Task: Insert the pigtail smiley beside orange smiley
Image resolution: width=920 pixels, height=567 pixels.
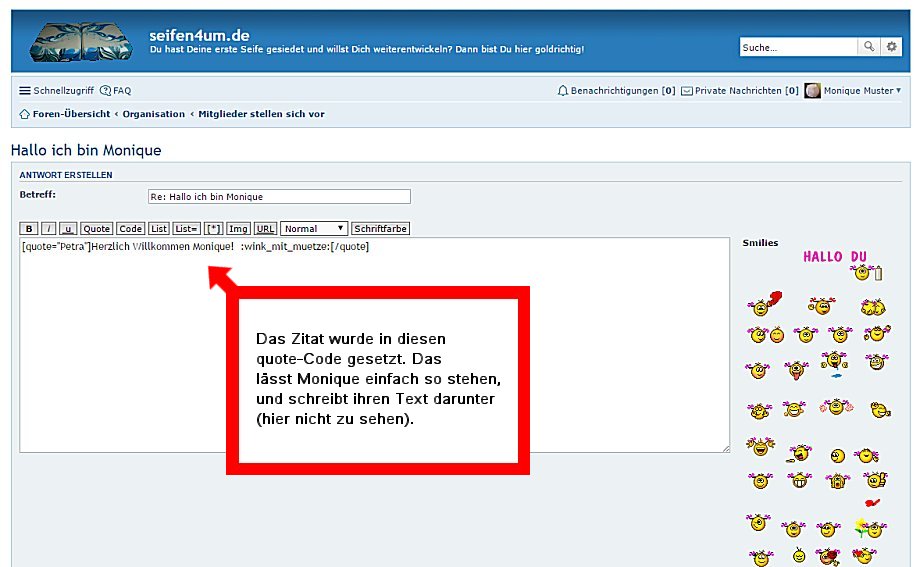Action: click(x=766, y=335)
